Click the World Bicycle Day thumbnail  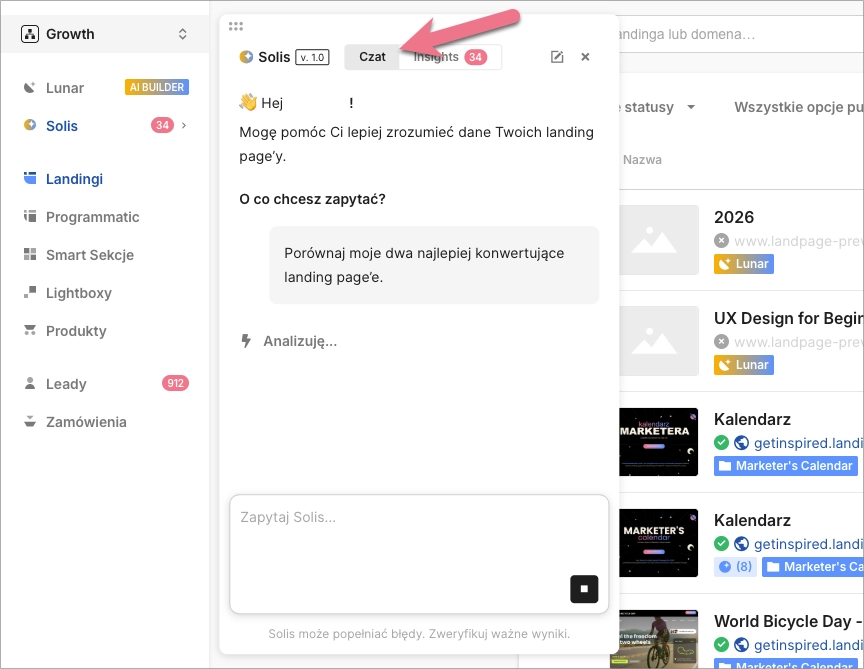(655, 639)
